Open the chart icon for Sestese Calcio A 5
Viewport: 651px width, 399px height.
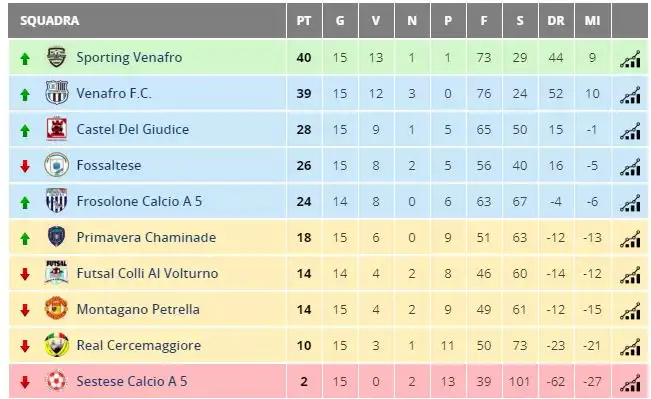tap(630, 383)
